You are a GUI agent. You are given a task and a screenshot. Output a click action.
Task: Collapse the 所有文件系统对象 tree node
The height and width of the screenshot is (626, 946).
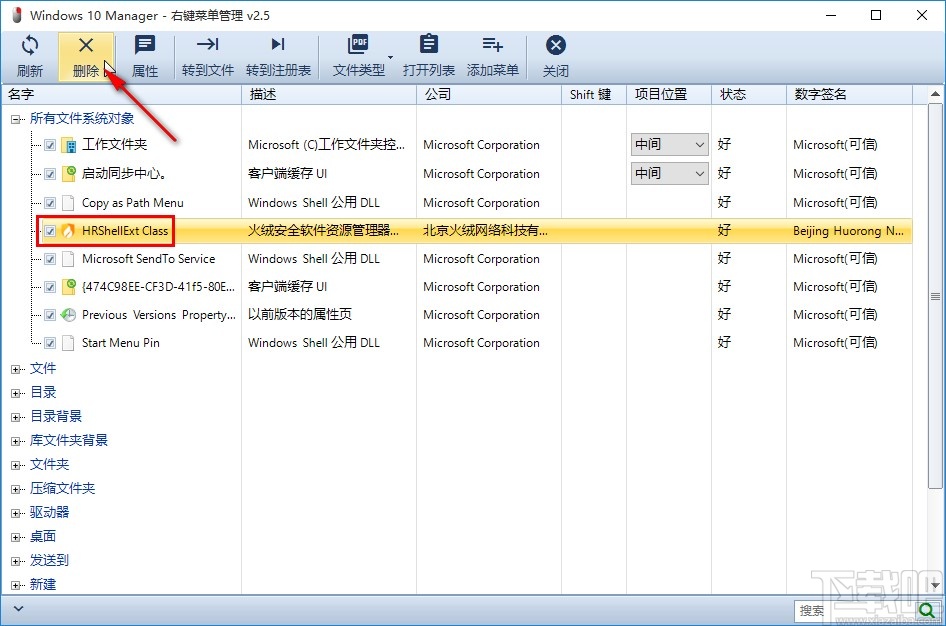pyautogui.click(x=14, y=116)
